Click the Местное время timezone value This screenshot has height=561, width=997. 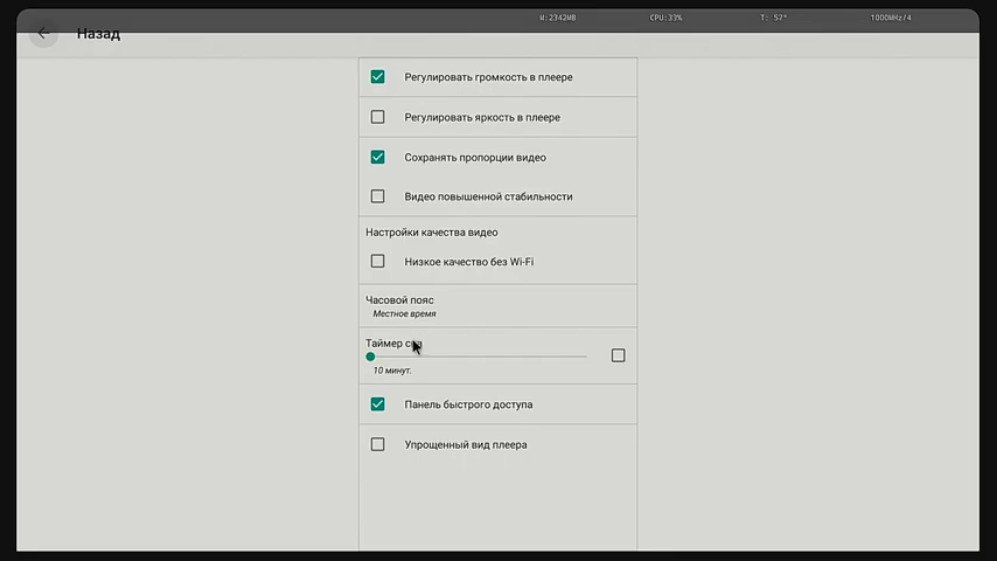click(404, 314)
